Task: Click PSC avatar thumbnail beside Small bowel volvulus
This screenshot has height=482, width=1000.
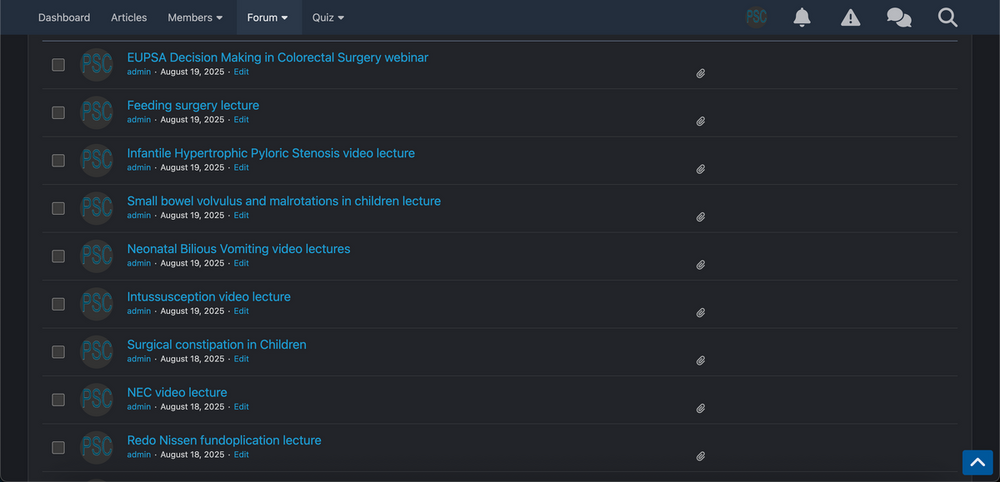Action: click(x=96, y=208)
